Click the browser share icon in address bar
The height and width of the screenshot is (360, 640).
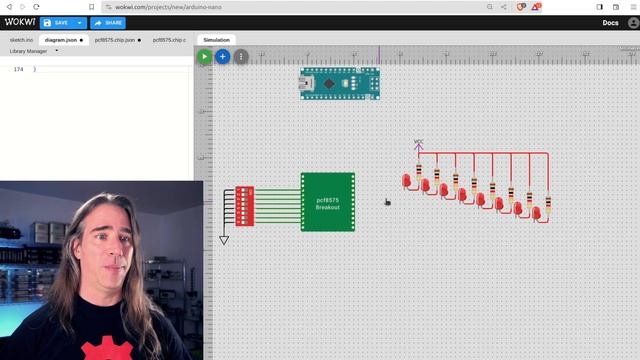click(504, 7)
